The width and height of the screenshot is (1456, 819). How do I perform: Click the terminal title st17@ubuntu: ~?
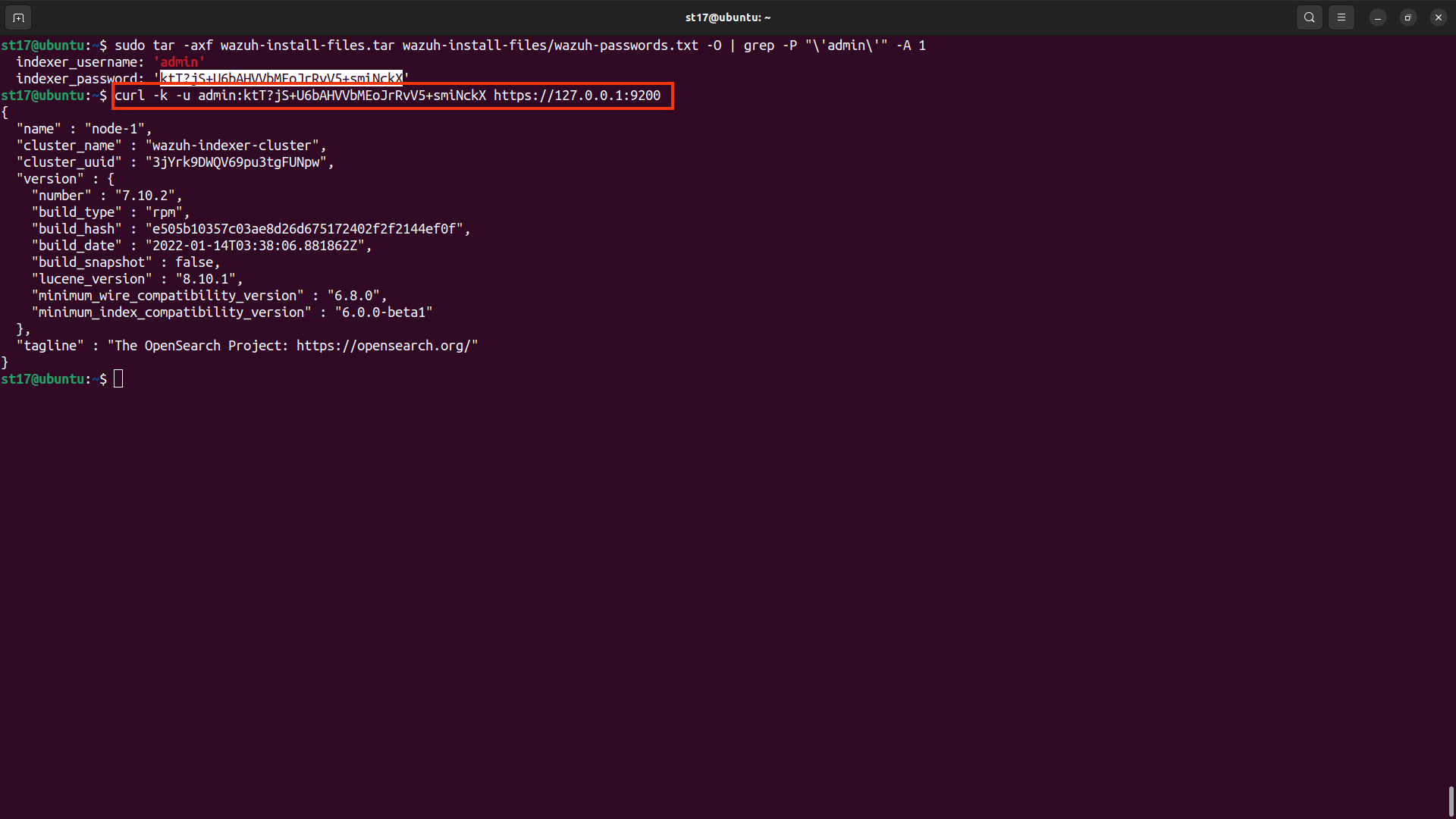tap(728, 17)
